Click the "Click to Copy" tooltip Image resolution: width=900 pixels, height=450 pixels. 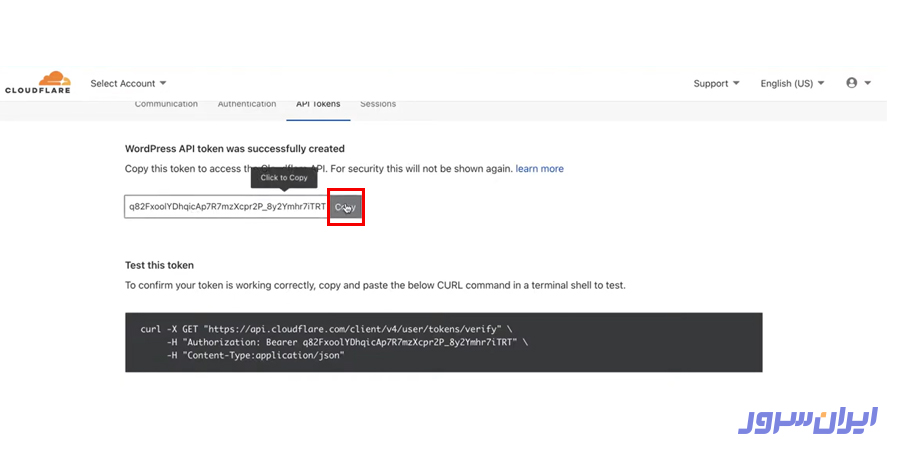tap(285, 178)
